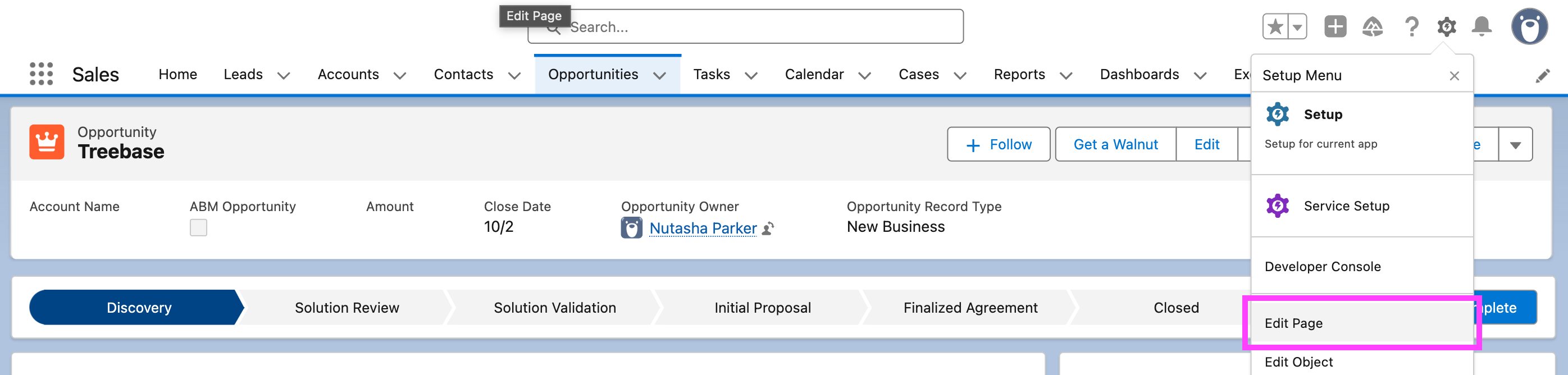The width and height of the screenshot is (1568, 375).
Task: Click the owner avatar next to Nutasha Parker
Action: click(631, 228)
